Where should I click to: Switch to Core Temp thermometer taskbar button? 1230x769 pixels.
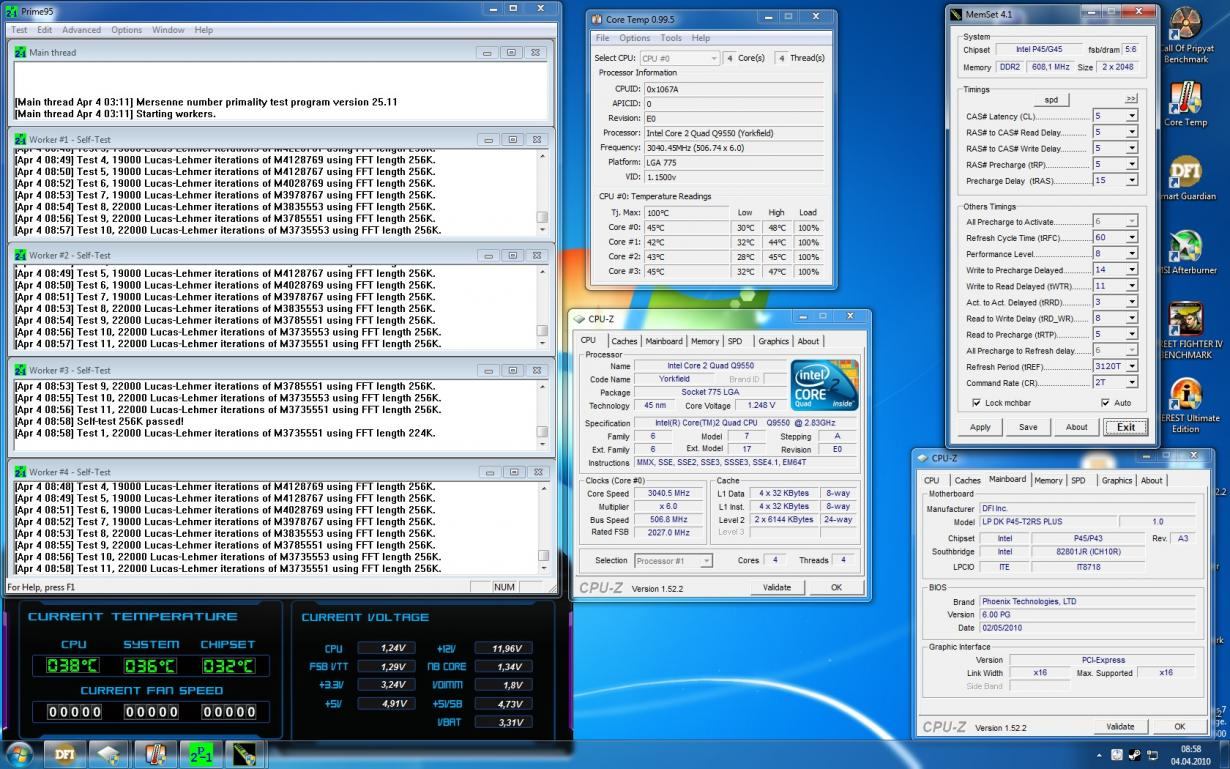(156, 753)
